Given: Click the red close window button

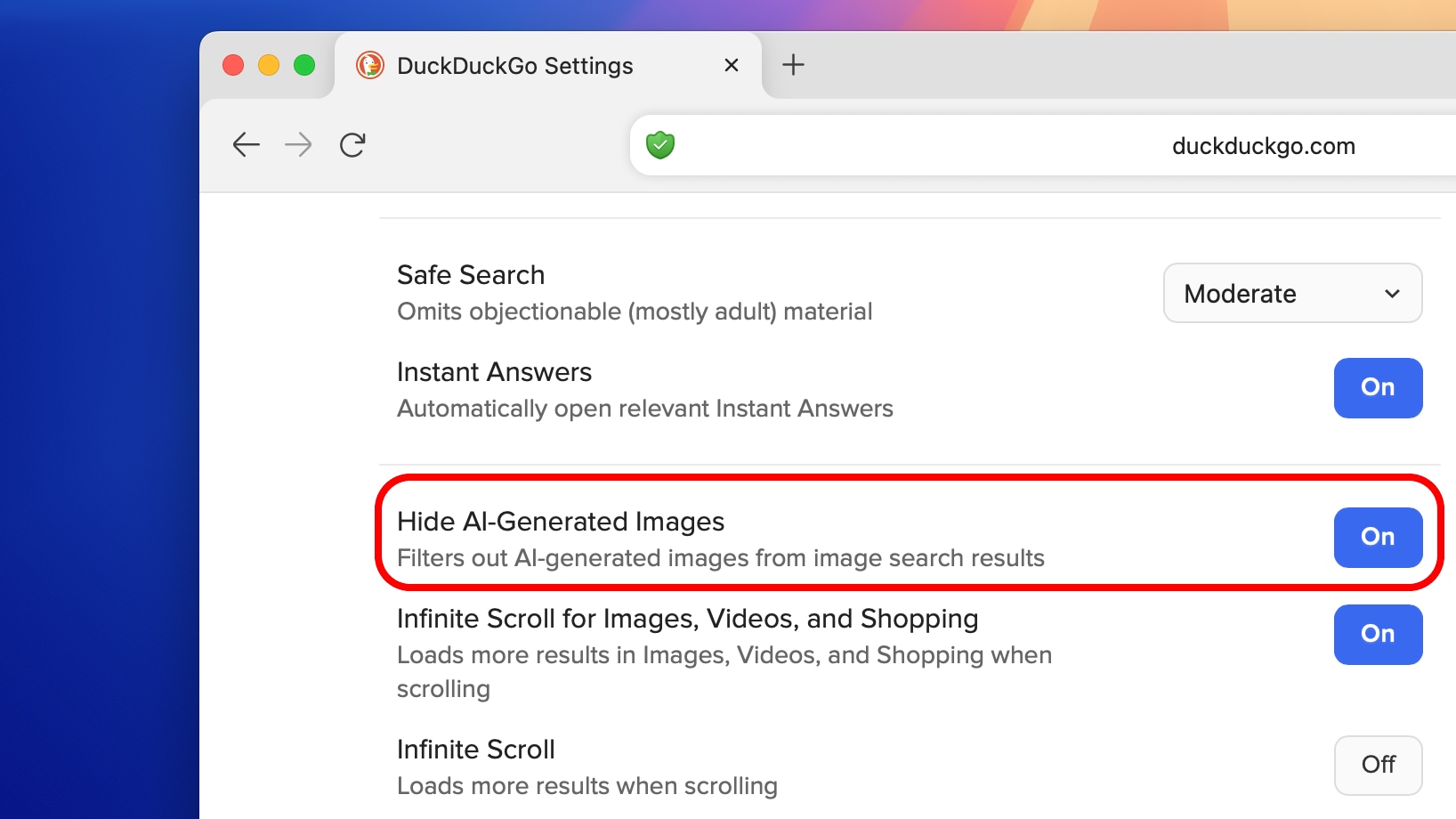Looking at the screenshot, I should (x=233, y=65).
